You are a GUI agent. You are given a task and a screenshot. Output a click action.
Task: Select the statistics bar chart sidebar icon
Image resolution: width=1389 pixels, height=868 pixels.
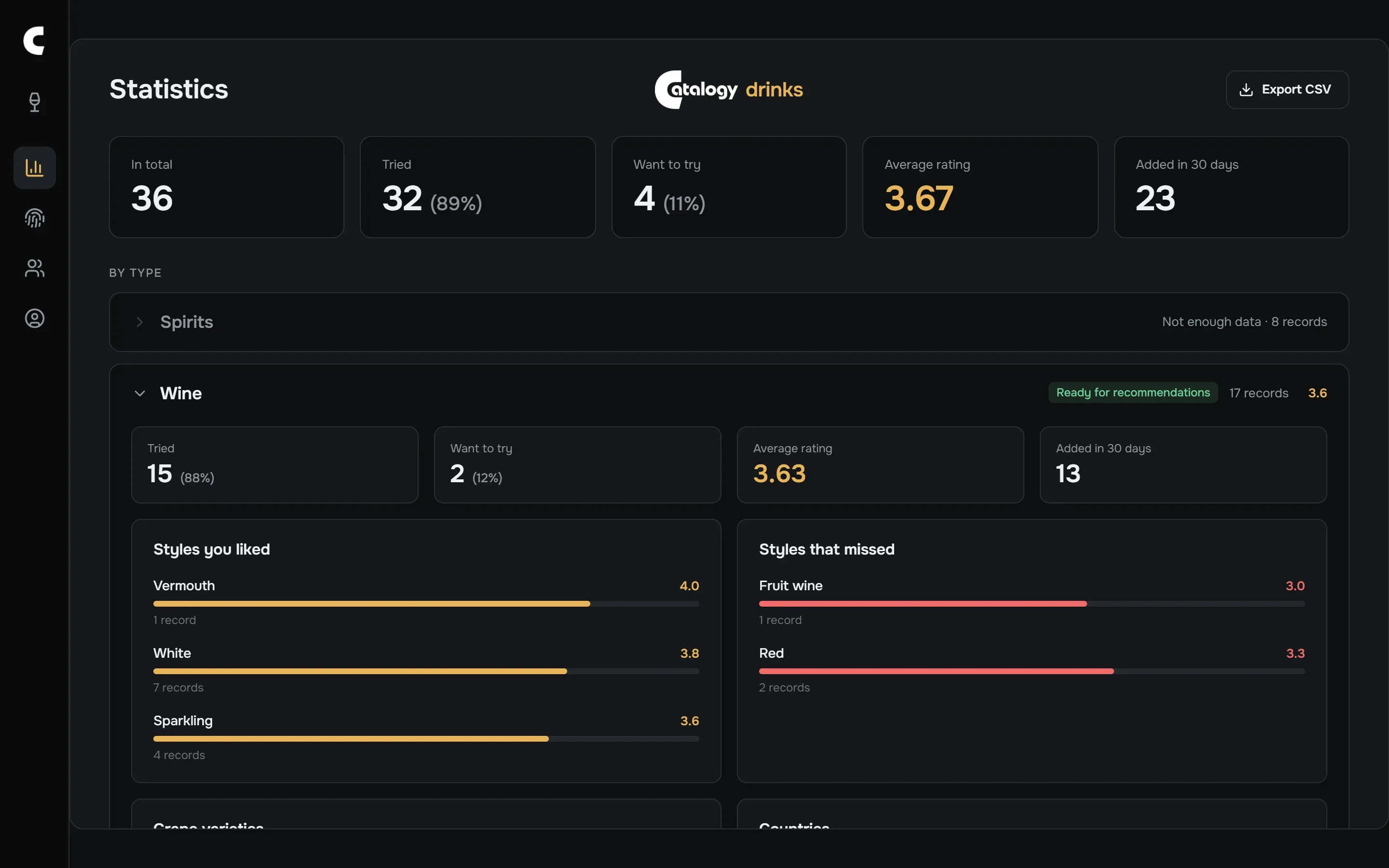point(34,168)
